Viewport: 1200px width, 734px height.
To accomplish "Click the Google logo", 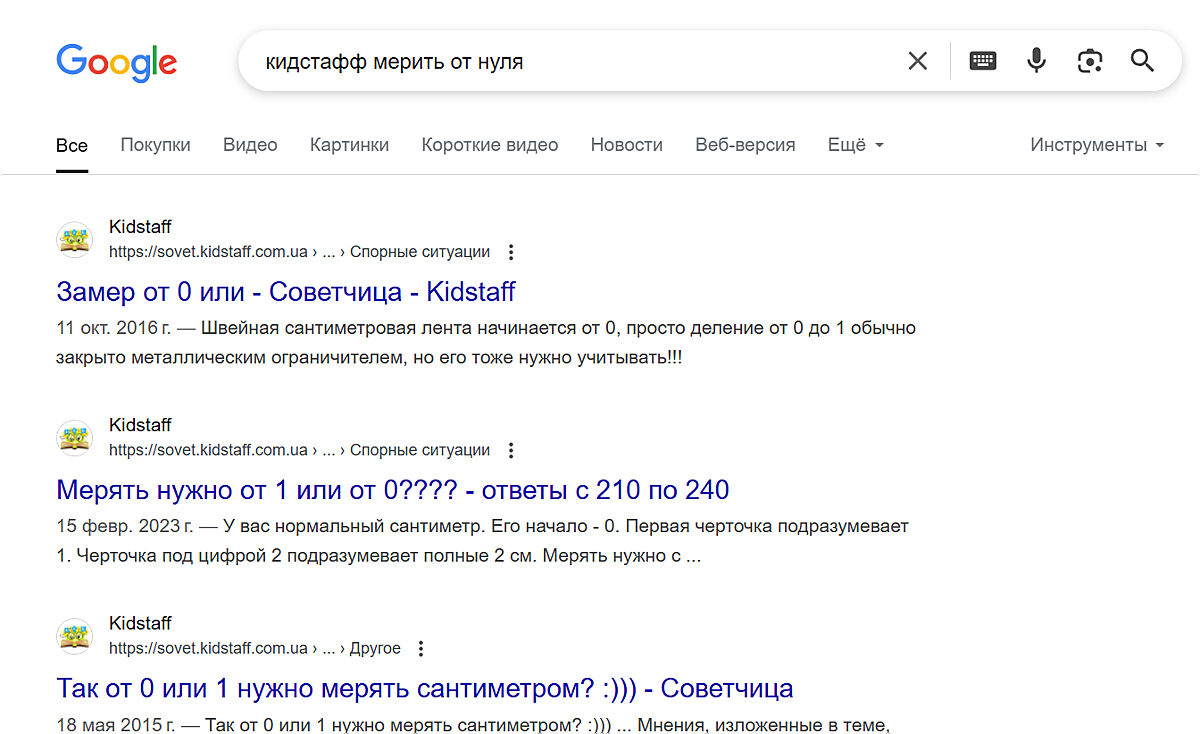I will click(x=116, y=62).
